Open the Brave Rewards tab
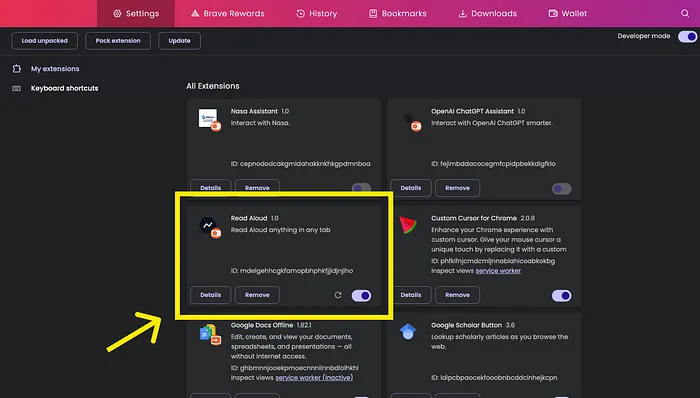The image size is (700, 398). [x=227, y=13]
